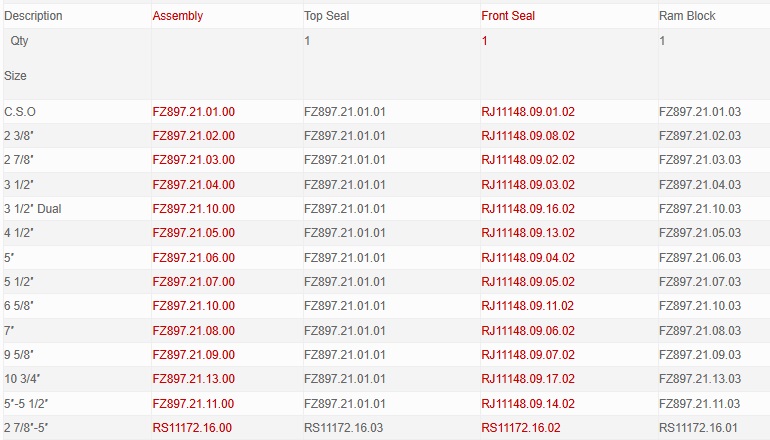Open the RS11172.16.00 assembly link
The width and height of the screenshot is (770, 440).
192,427
